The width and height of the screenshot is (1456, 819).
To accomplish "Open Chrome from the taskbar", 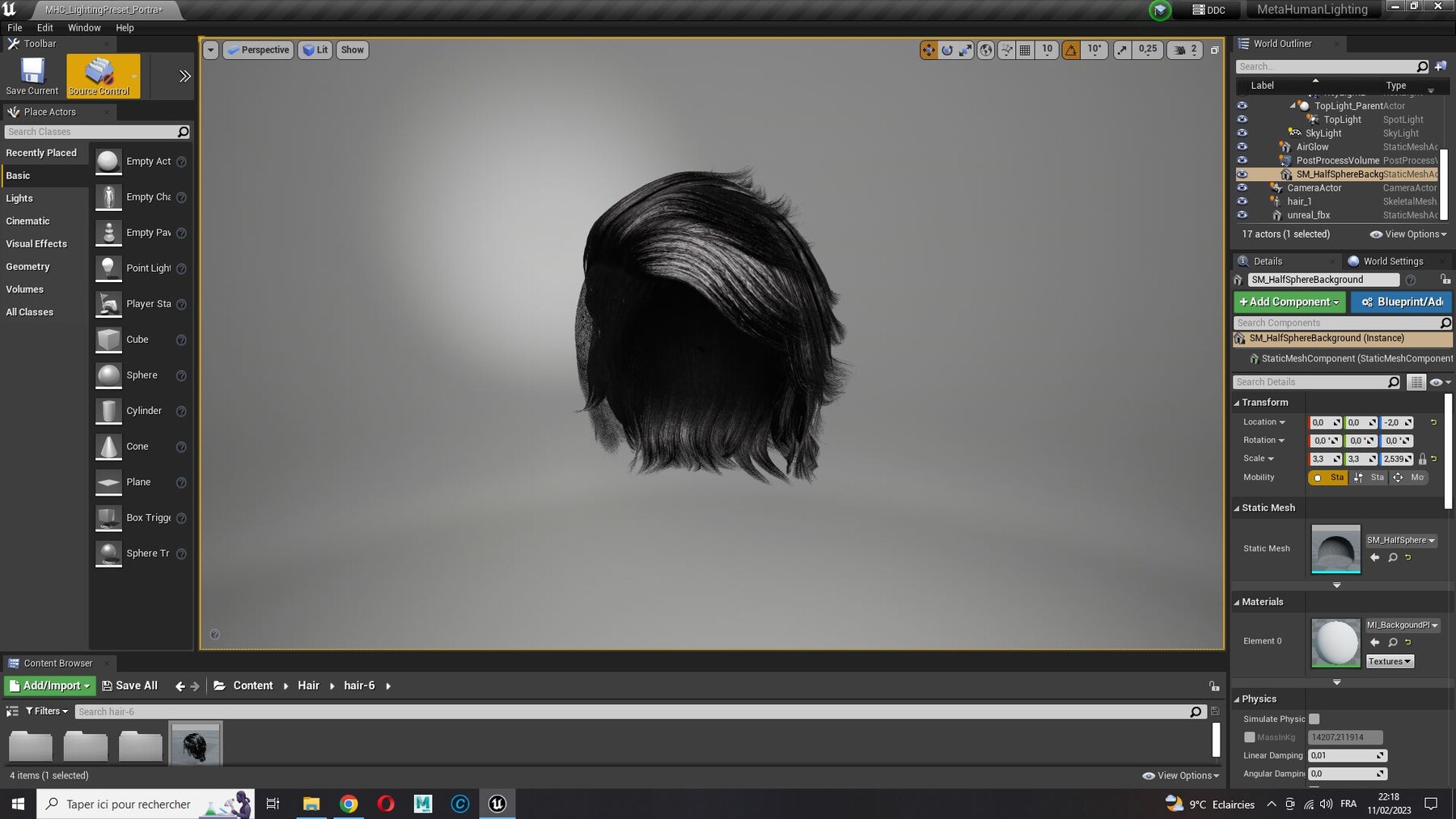I will tap(349, 804).
